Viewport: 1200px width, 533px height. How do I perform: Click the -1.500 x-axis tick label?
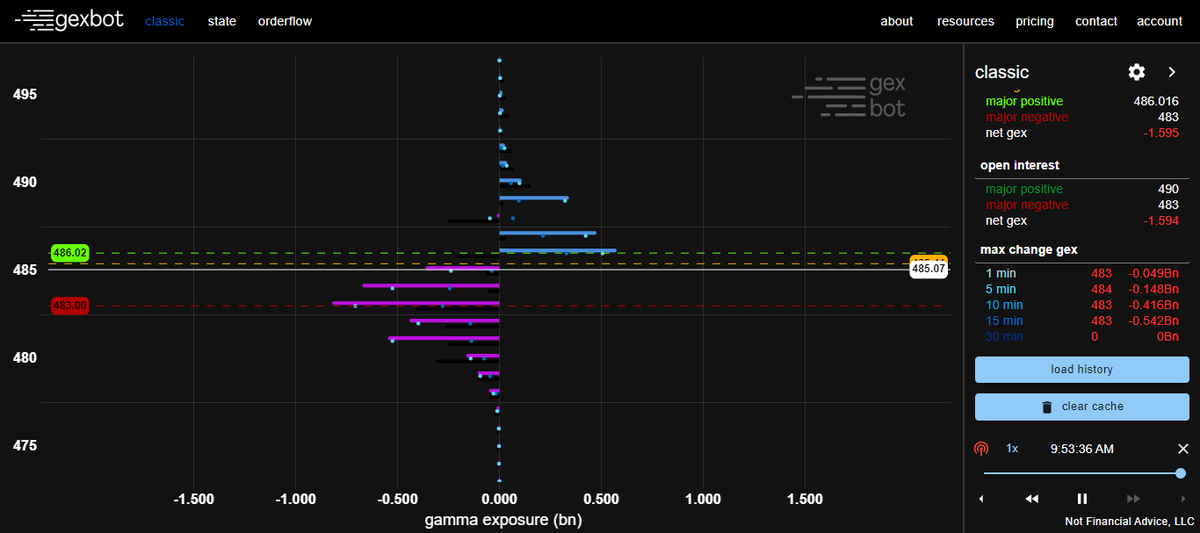tap(193, 499)
